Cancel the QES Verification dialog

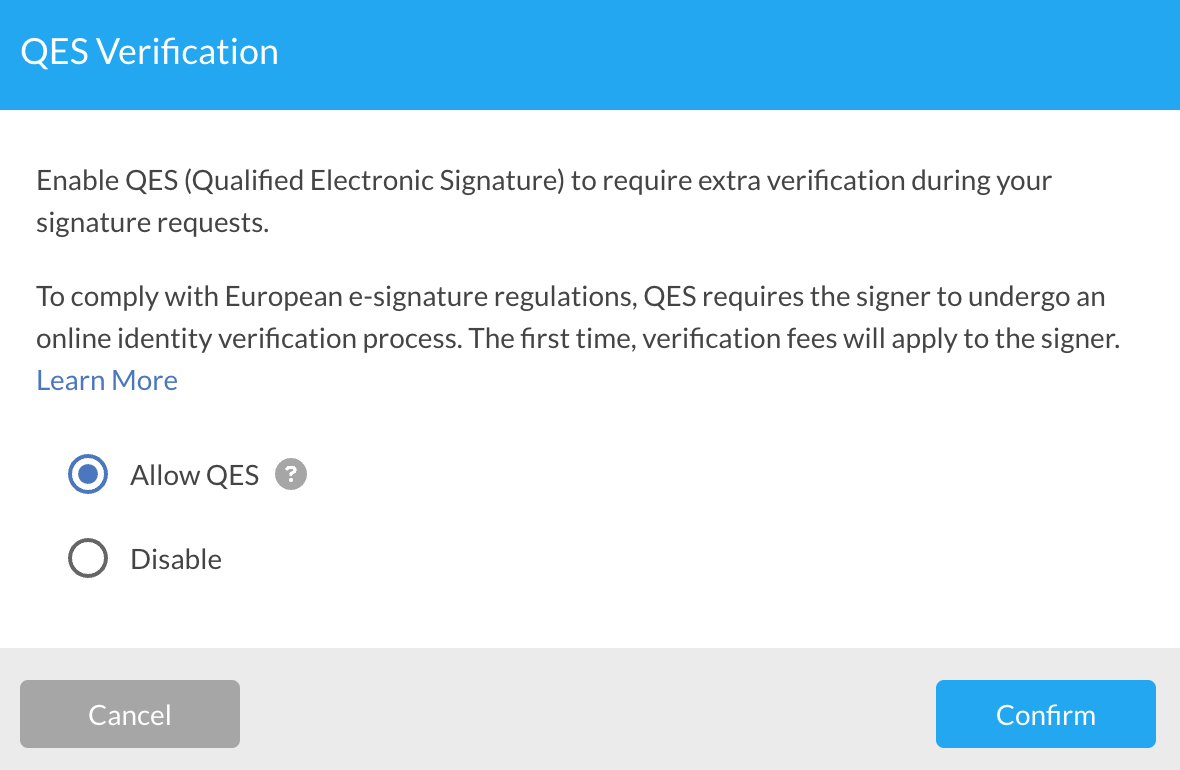[x=129, y=714]
